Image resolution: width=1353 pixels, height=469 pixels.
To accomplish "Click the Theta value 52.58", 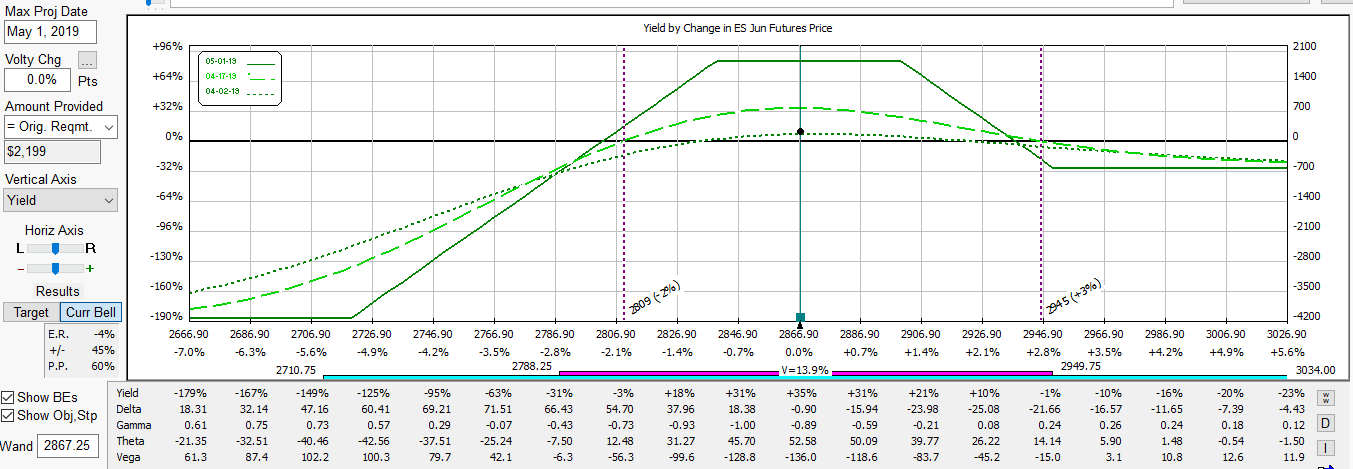I will click(x=802, y=441).
